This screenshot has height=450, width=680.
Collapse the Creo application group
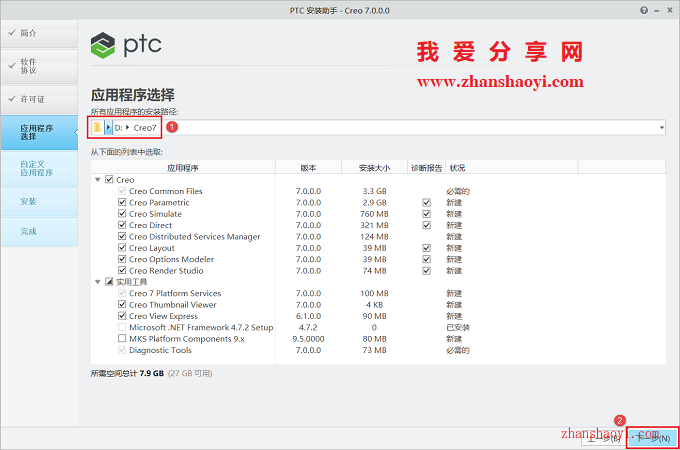point(98,179)
